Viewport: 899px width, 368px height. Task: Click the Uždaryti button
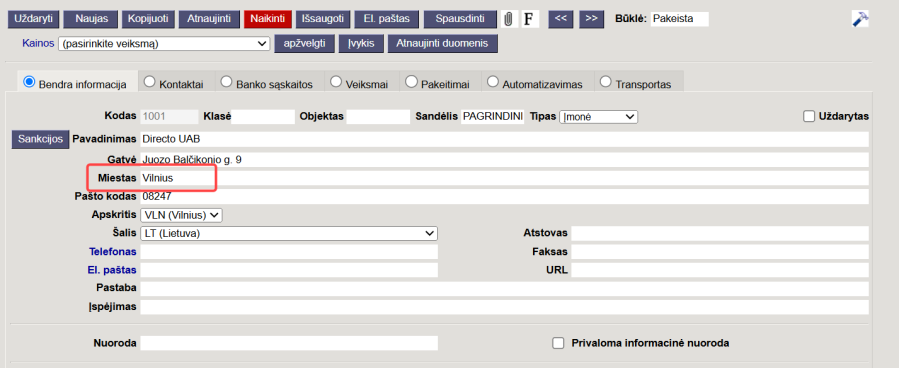pyautogui.click(x=33, y=19)
